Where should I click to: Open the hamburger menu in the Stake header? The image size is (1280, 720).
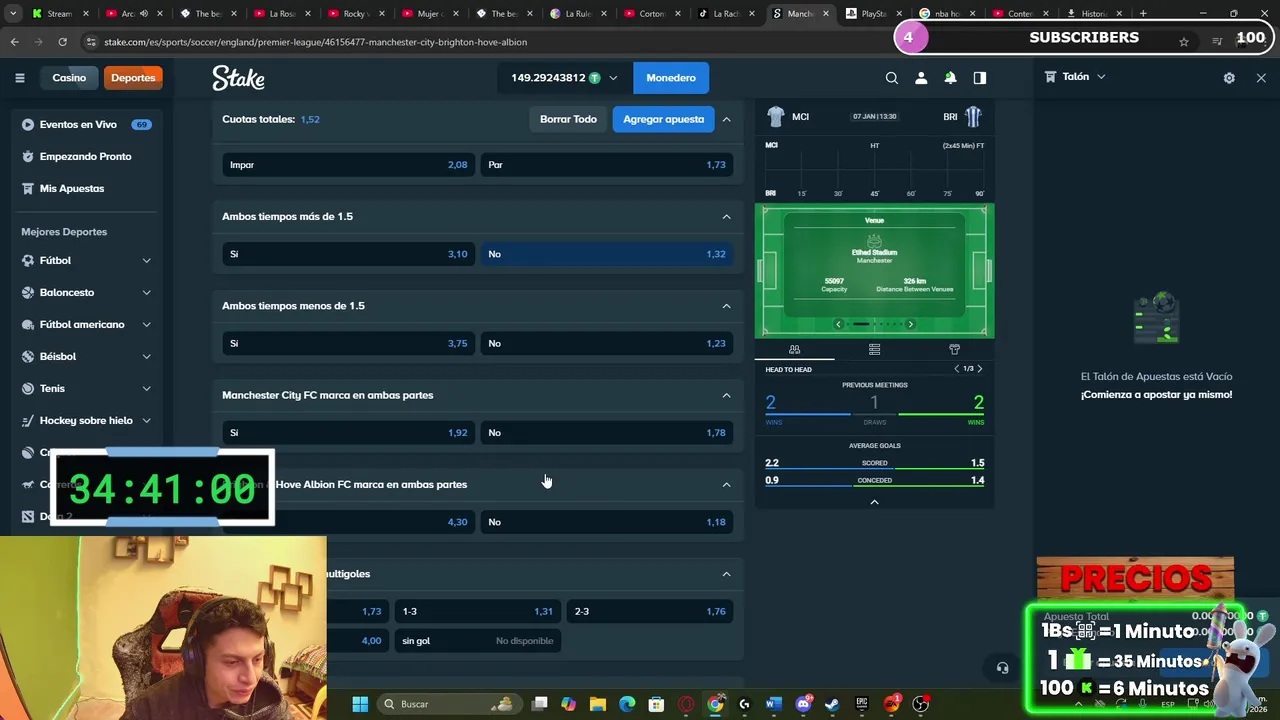(x=19, y=78)
